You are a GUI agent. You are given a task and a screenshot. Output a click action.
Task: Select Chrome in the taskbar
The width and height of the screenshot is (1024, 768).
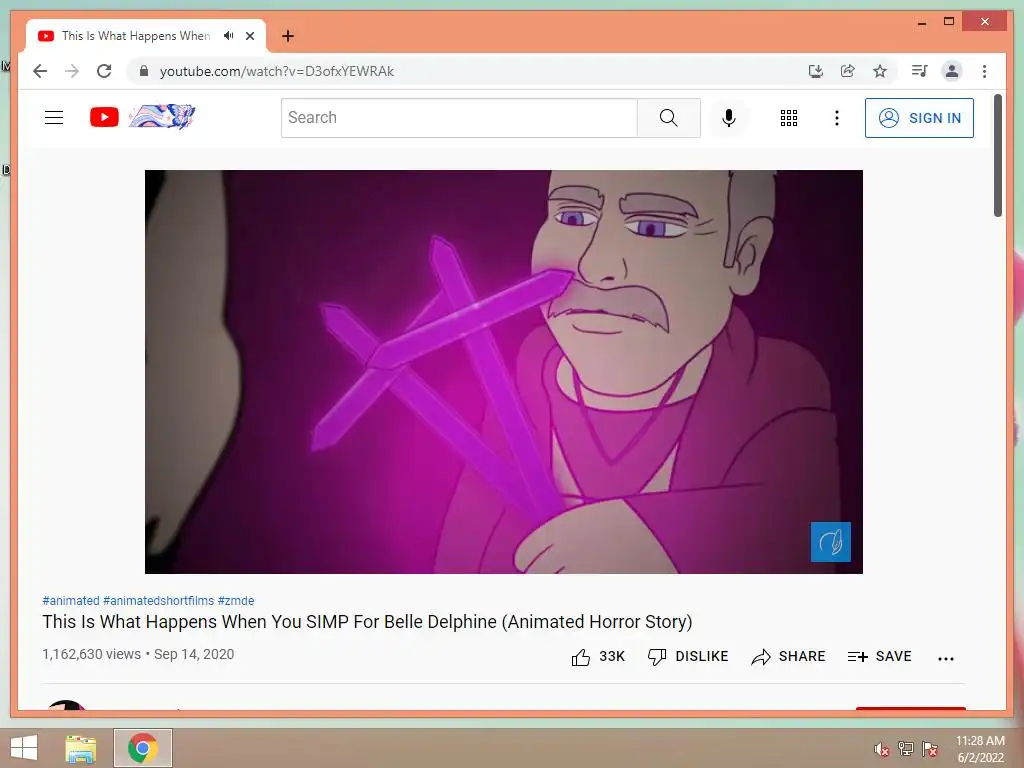[143, 748]
